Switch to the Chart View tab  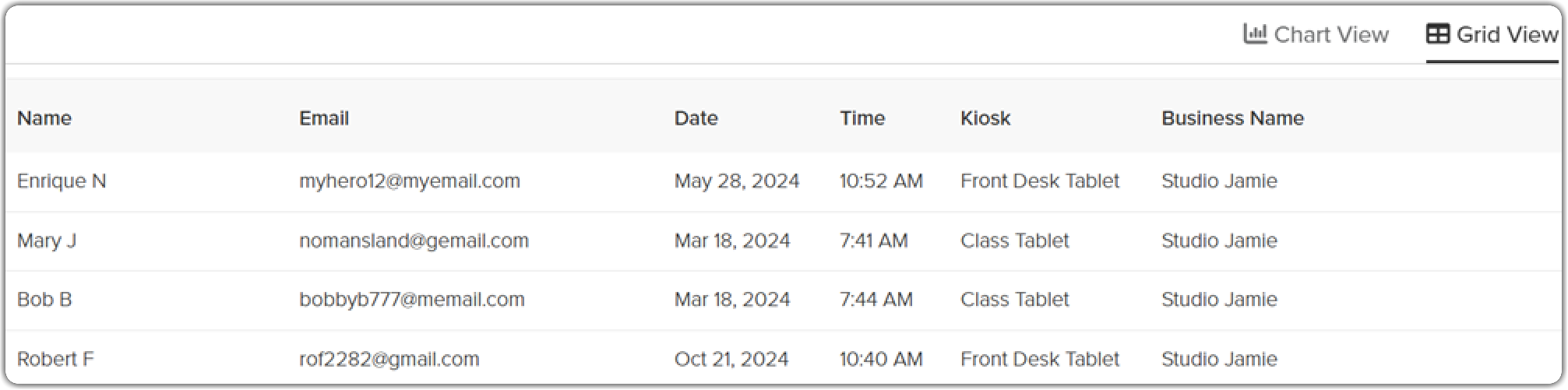click(1316, 34)
